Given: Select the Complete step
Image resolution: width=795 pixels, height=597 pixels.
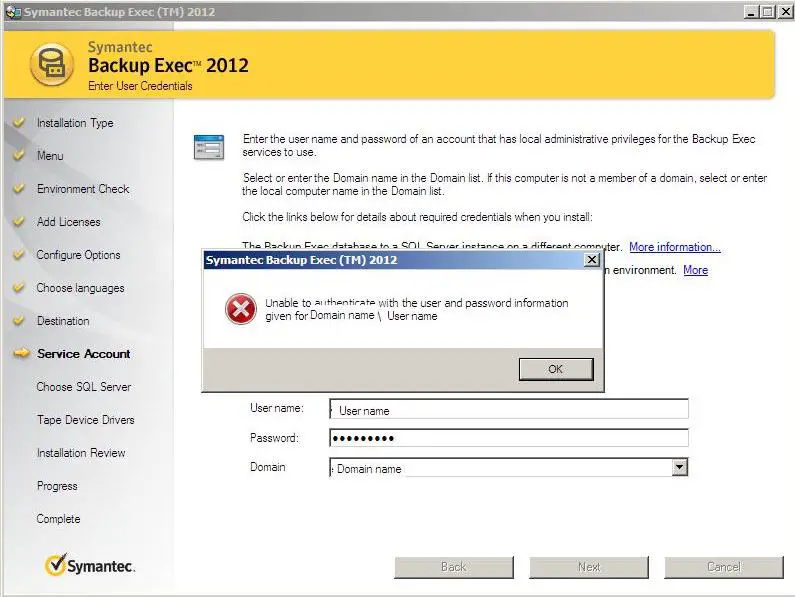Looking at the screenshot, I should coord(58,519).
